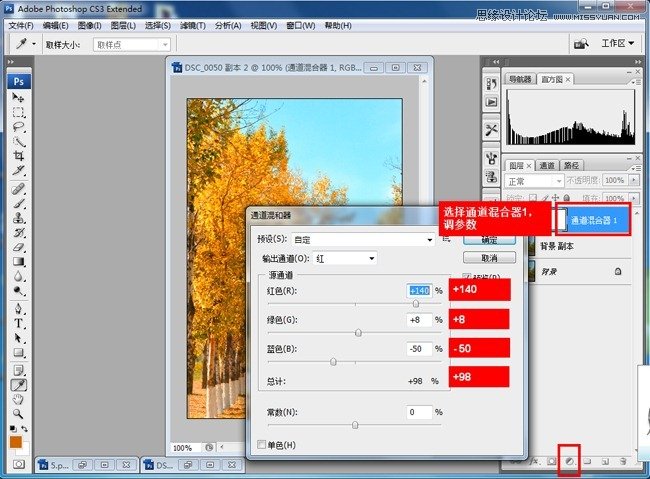Open the layer blend mode (正常) dropdown
This screenshot has height=479, width=650.
coord(534,181)
